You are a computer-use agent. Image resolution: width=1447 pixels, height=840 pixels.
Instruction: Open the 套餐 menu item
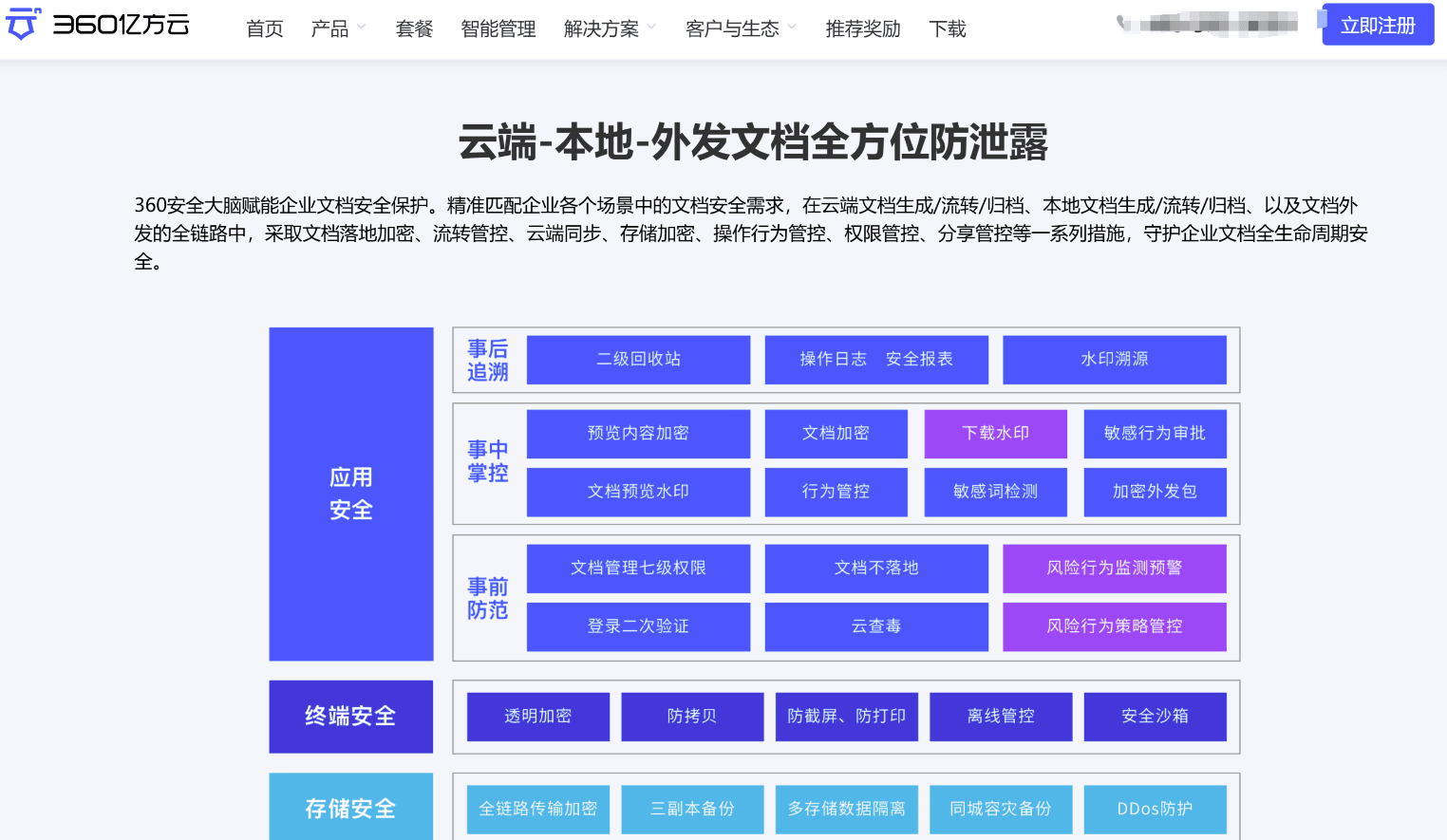(414, 29)
